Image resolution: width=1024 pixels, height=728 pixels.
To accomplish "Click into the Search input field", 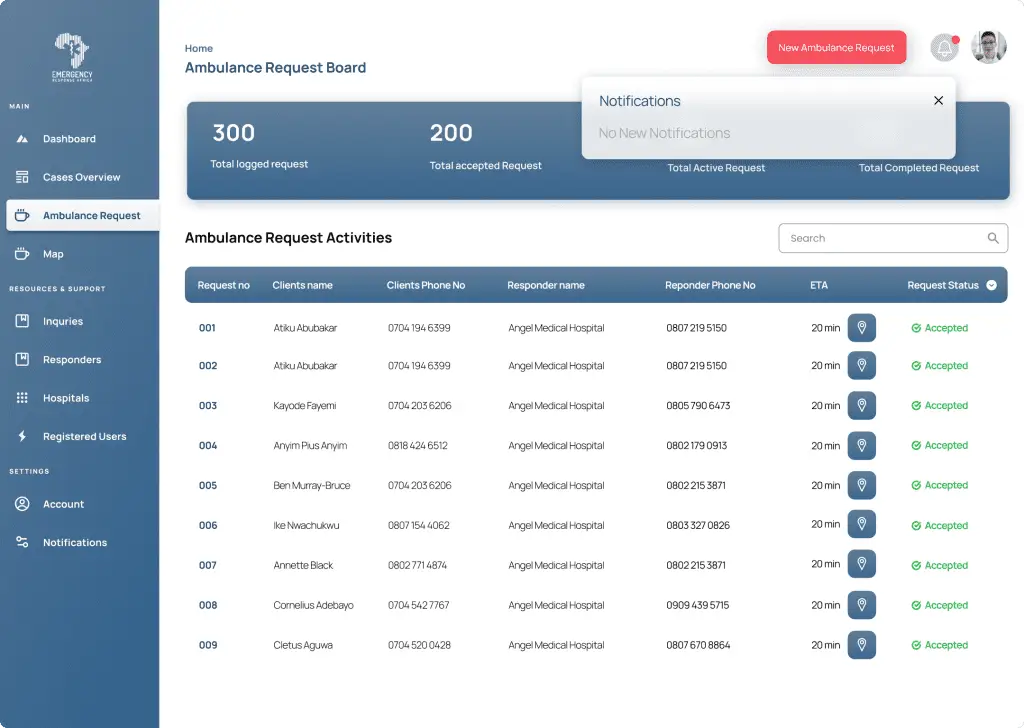I will click(x=893, y=238).
